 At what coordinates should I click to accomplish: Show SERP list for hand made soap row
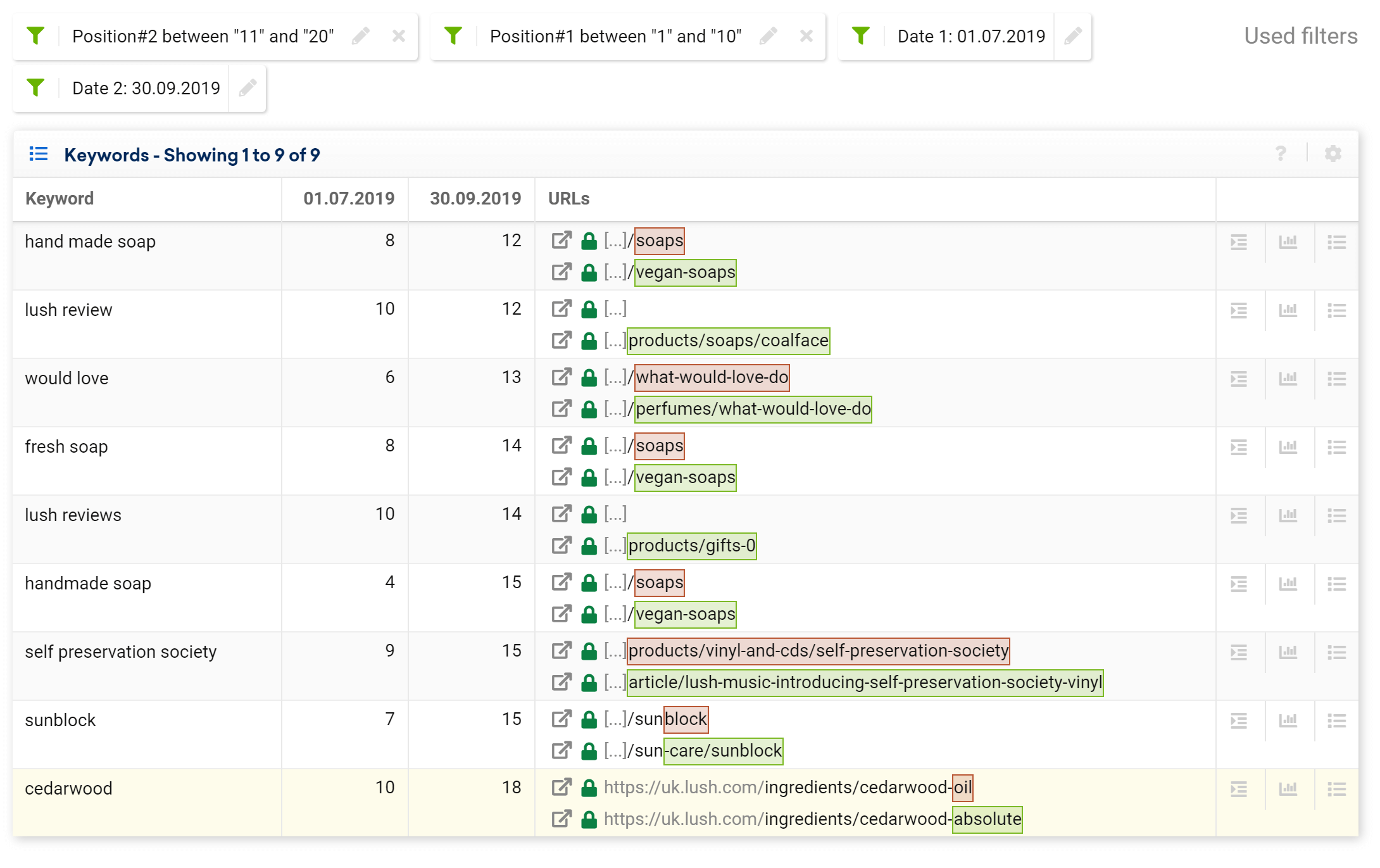(x=1239, y=242)
